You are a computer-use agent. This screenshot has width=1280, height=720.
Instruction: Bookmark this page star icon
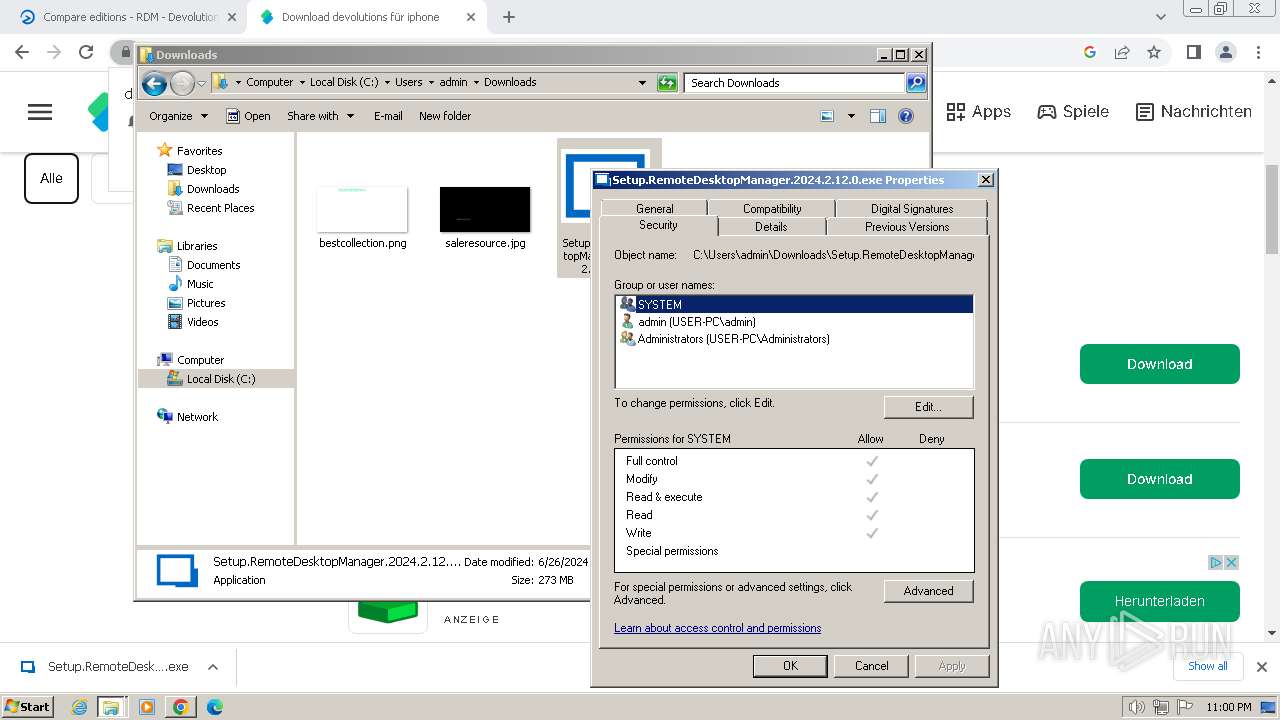[1154, 52]
